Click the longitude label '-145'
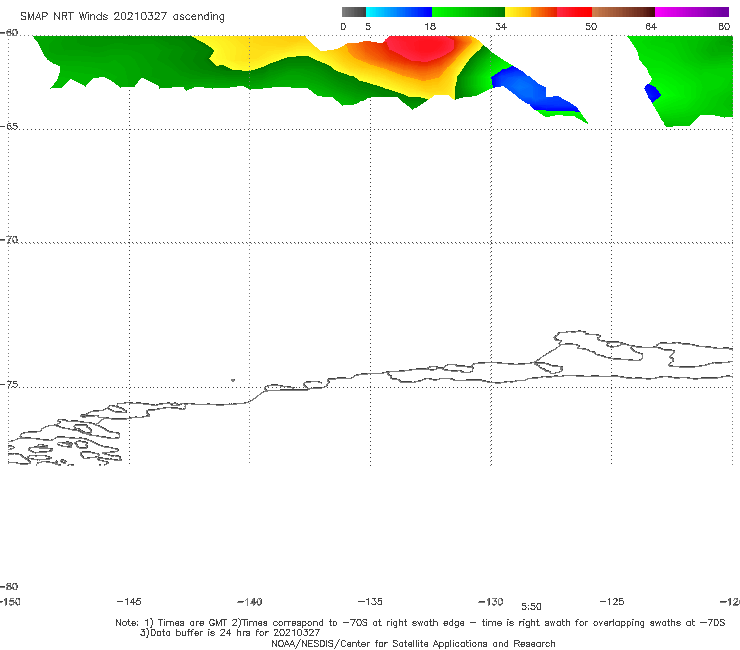This screenshot has height=650, width=740. tap(129, 602)
